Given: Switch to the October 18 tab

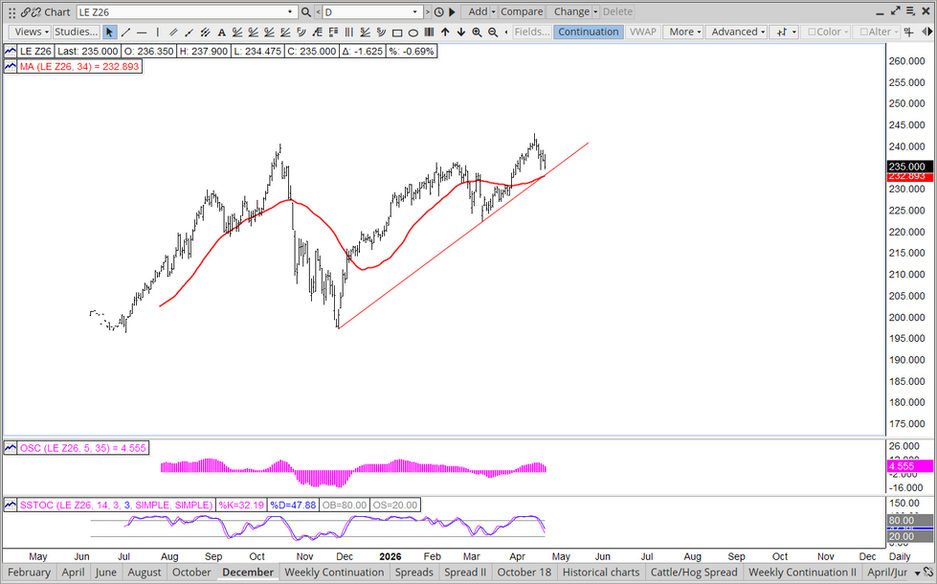Looking at the screenshot, I should coord(525,572).
